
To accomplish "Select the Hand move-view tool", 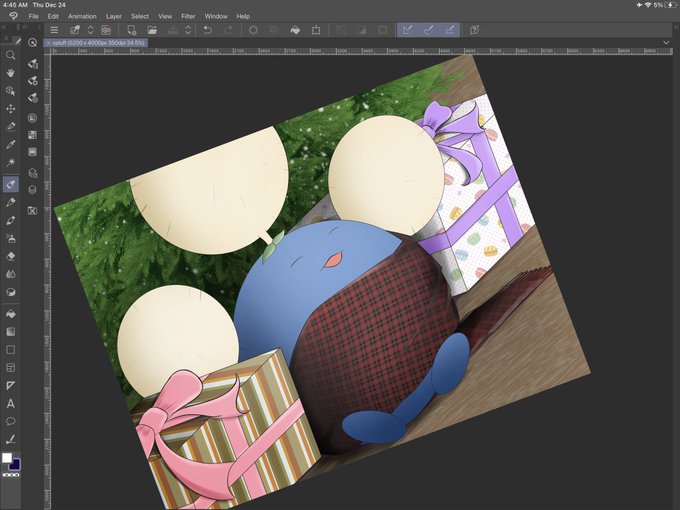I will (x=11, y=73).
